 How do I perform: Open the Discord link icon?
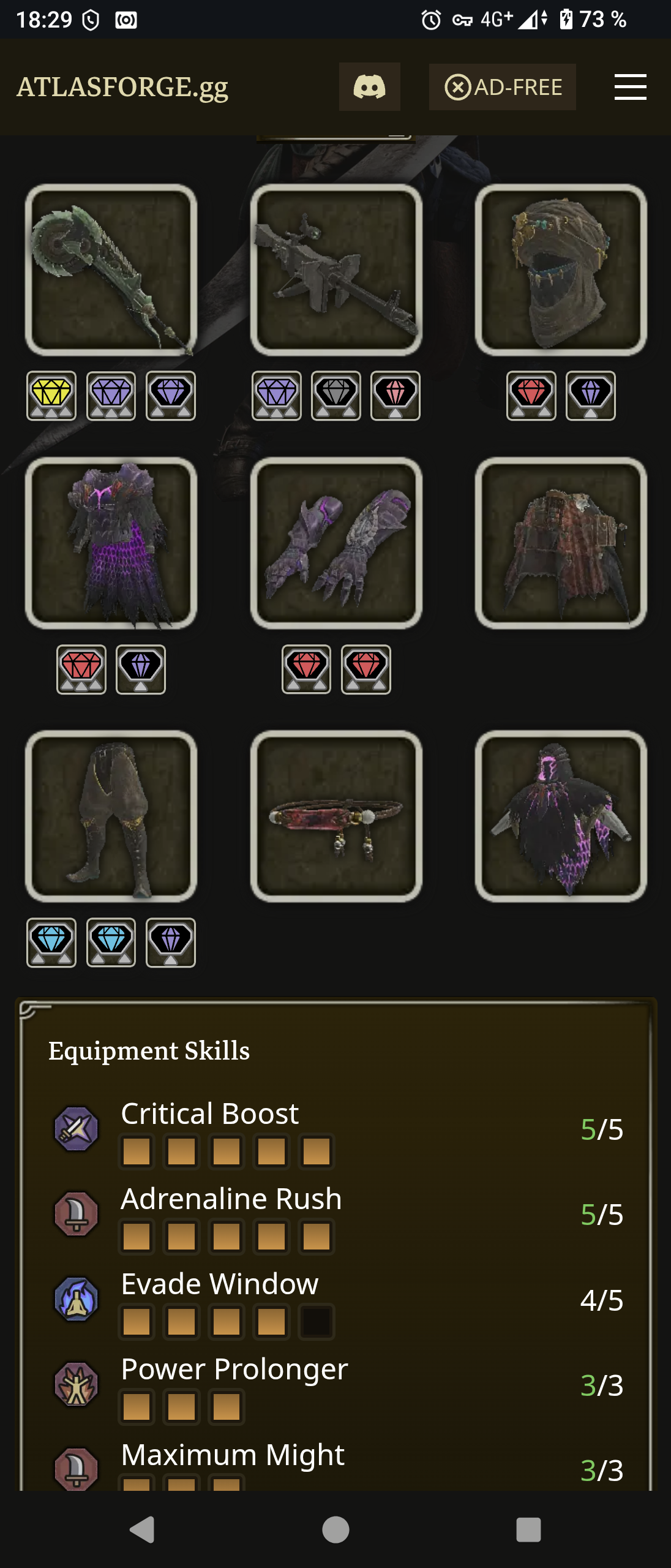370,86
